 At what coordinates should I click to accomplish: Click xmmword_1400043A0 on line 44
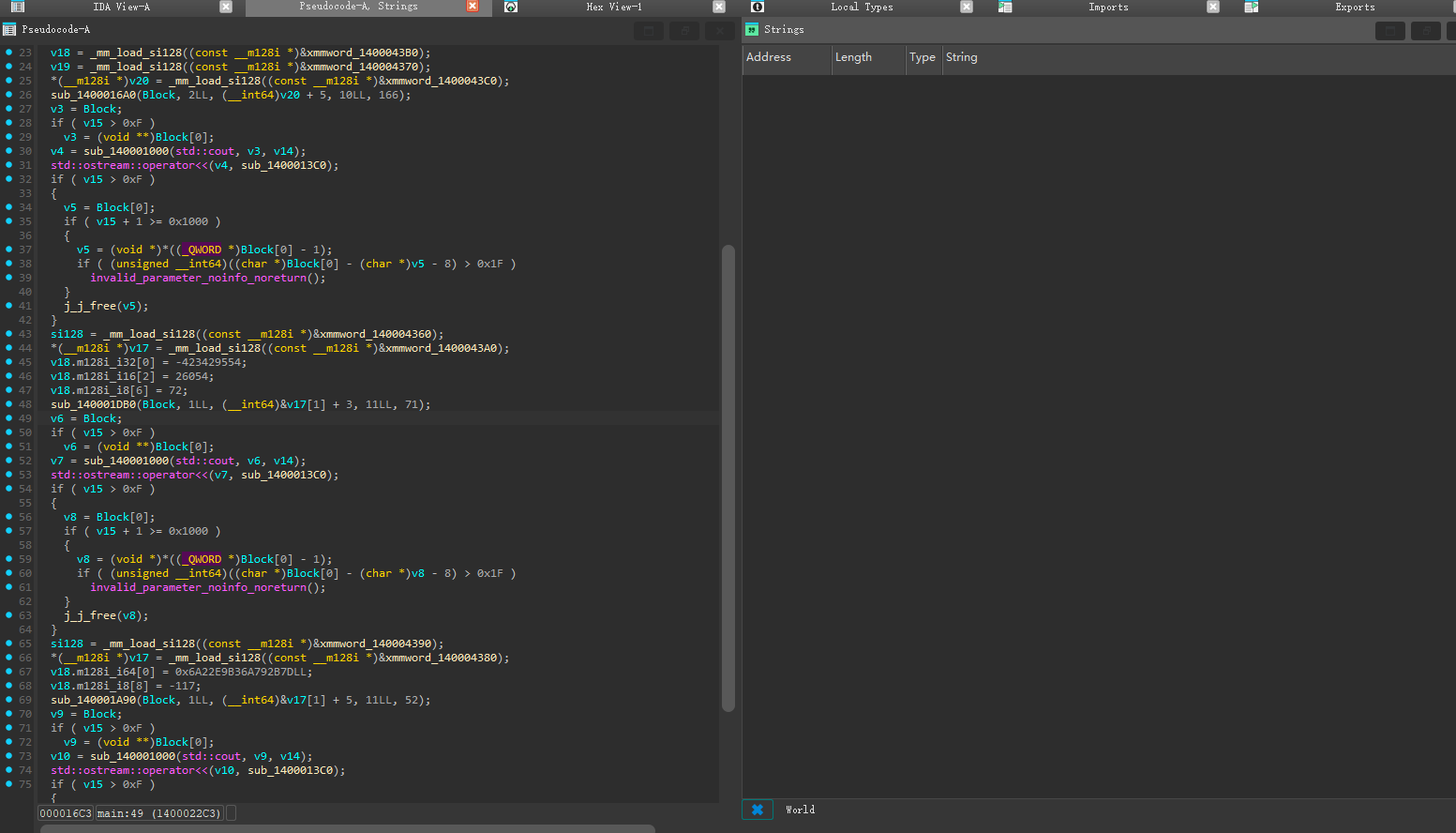(x=442, y=348)
